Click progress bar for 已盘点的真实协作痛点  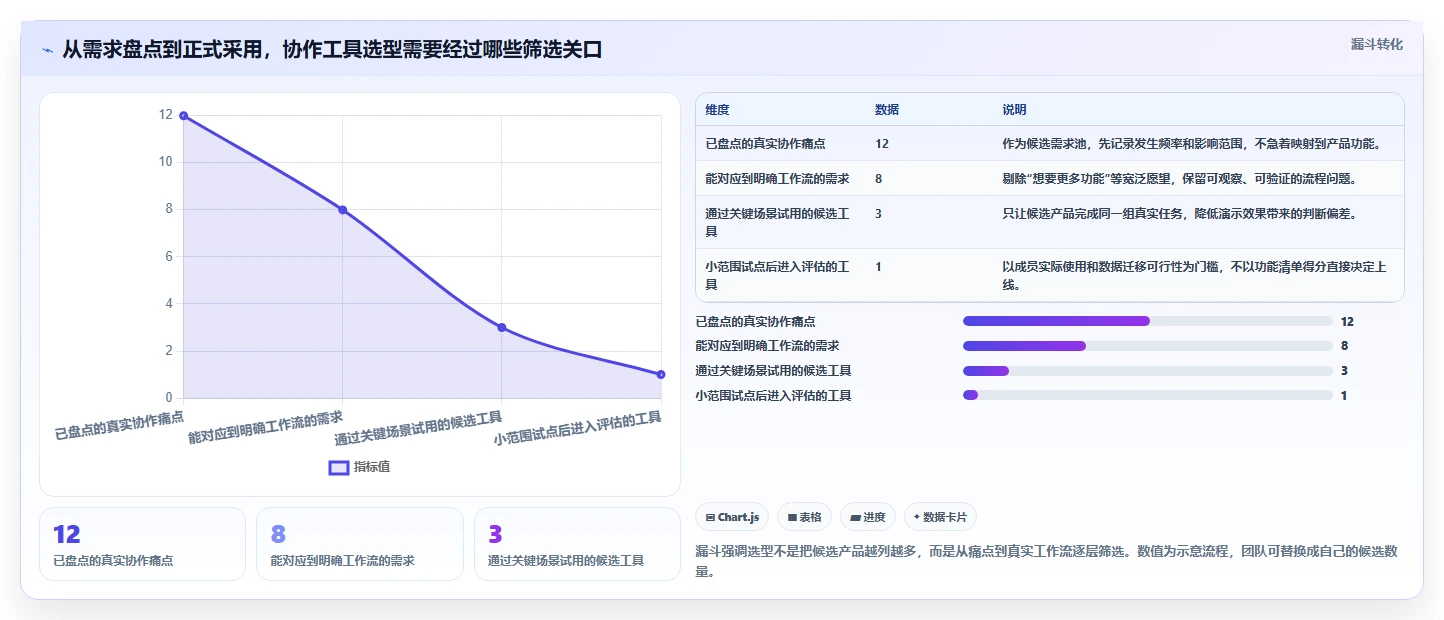pos(1147,321)
